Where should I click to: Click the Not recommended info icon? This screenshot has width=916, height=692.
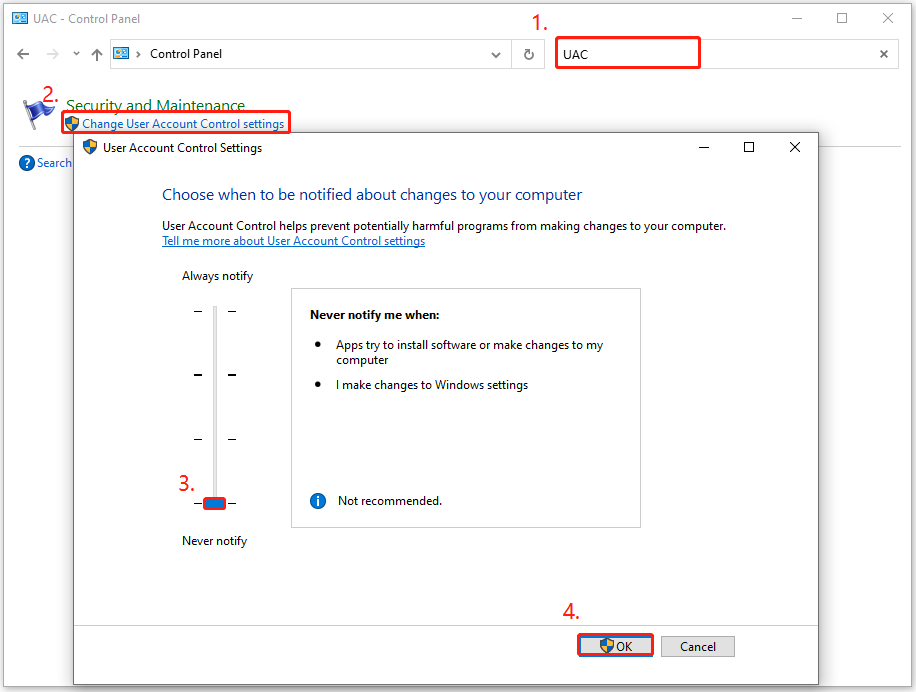click(318, 501)
